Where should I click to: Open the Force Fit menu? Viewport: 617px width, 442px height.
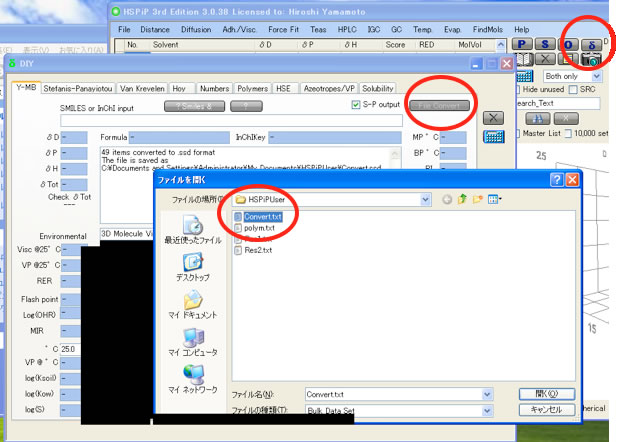click(283, 30)
